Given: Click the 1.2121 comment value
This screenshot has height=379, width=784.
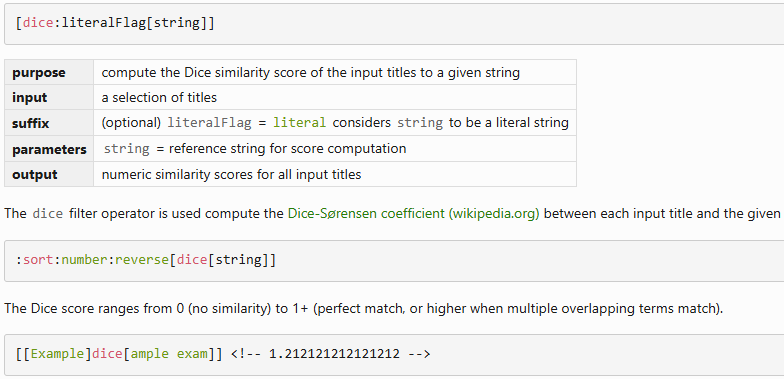Looking at the screenshot, I should coord(334,354).
